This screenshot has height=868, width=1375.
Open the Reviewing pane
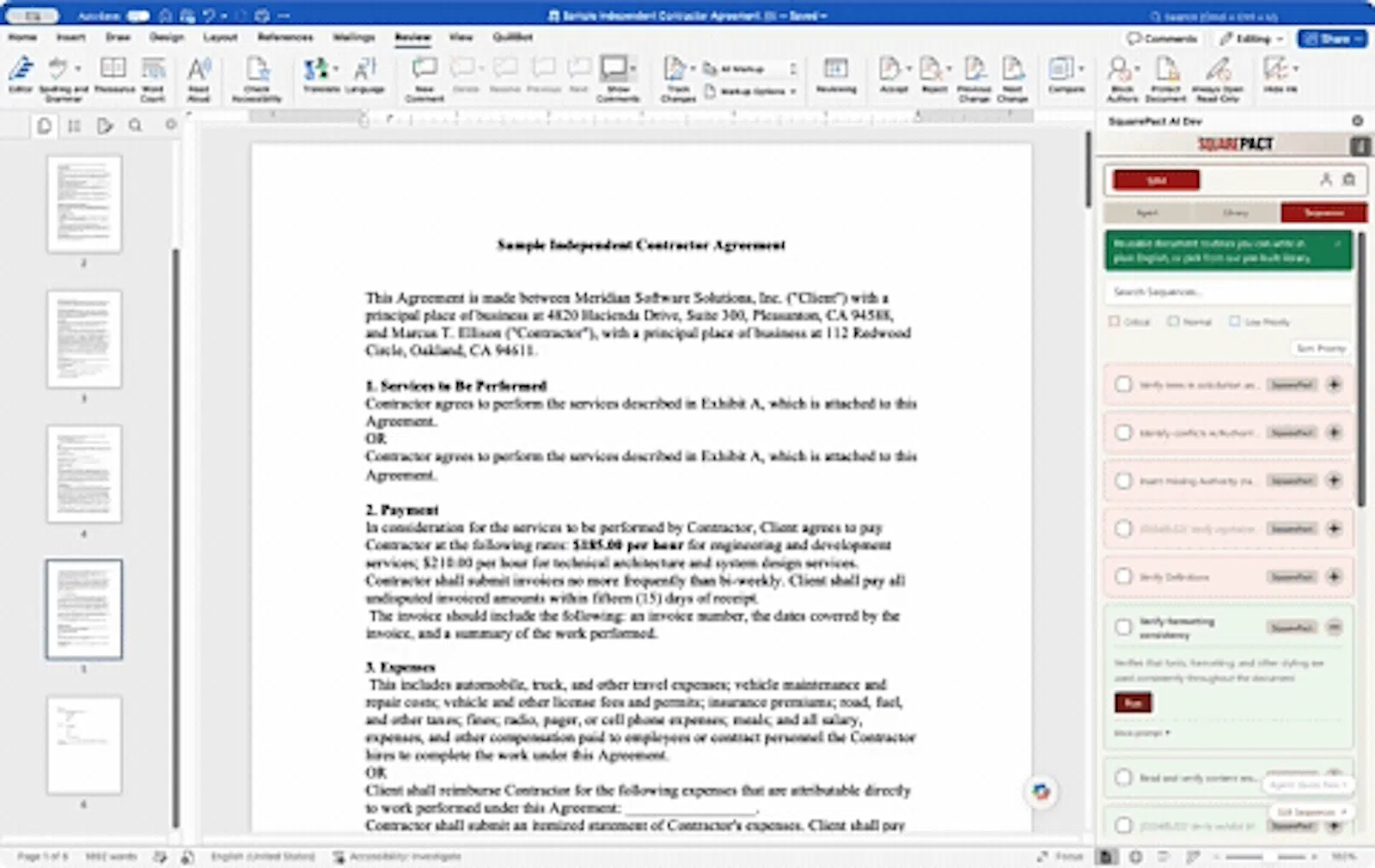coord(836,75)
